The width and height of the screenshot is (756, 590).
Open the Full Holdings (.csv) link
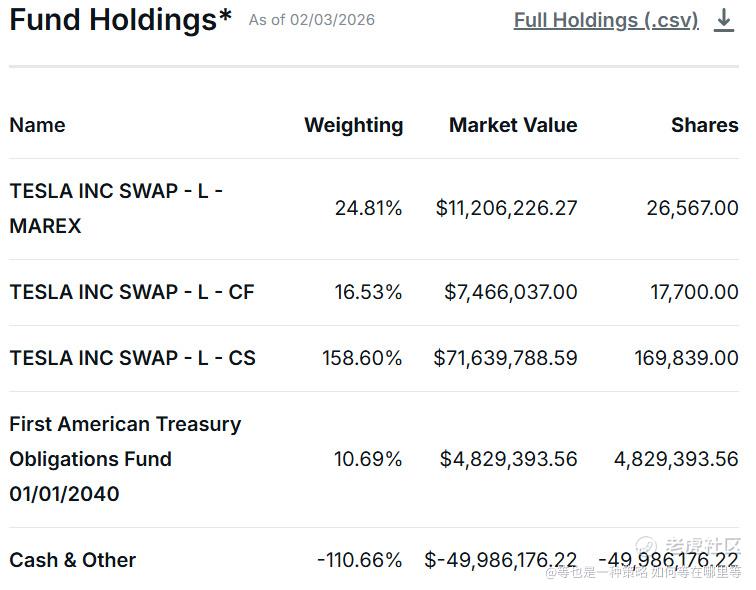click(x=606, y=20)
